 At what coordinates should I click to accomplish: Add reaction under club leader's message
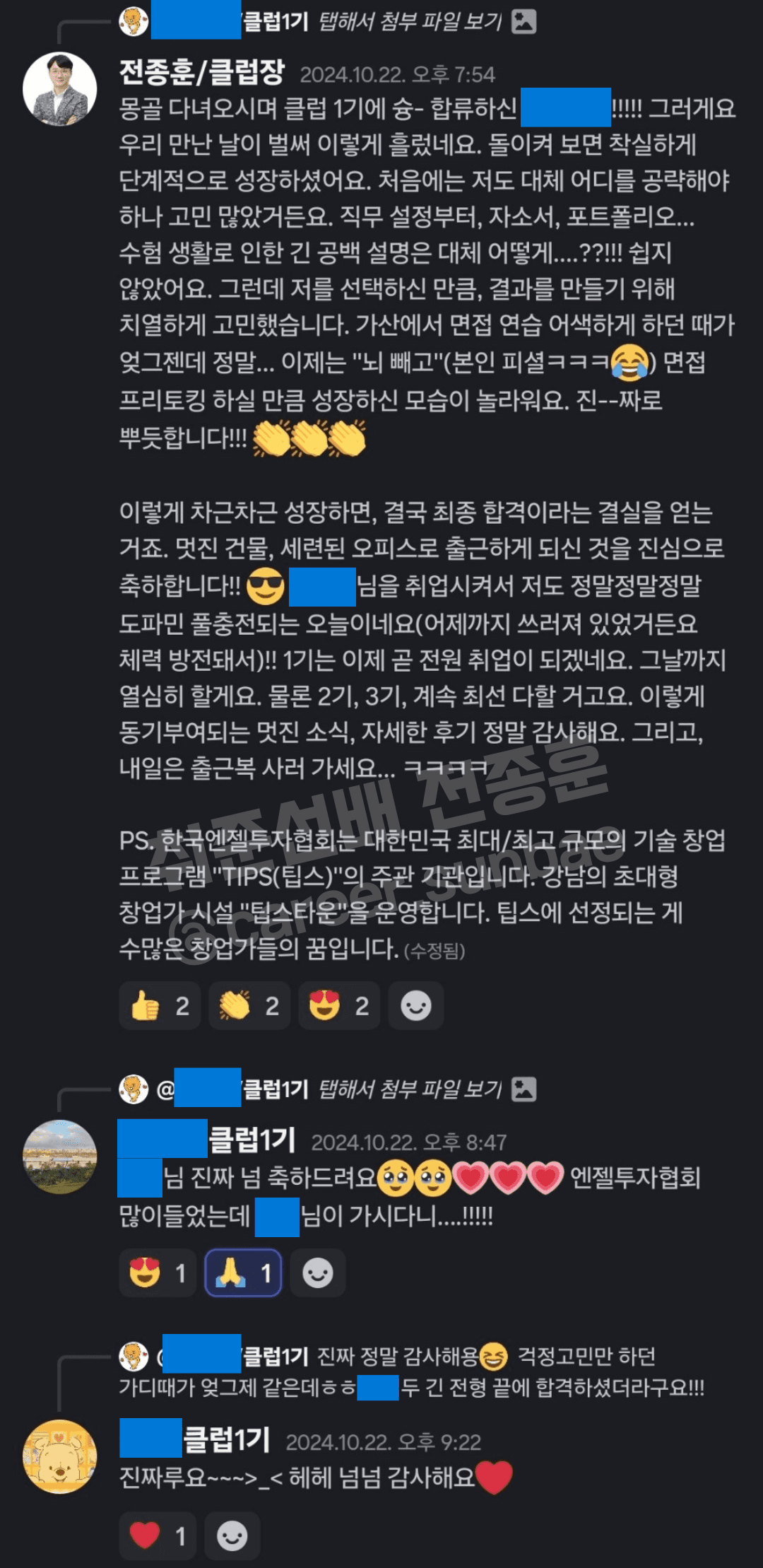coord(416,1005)
